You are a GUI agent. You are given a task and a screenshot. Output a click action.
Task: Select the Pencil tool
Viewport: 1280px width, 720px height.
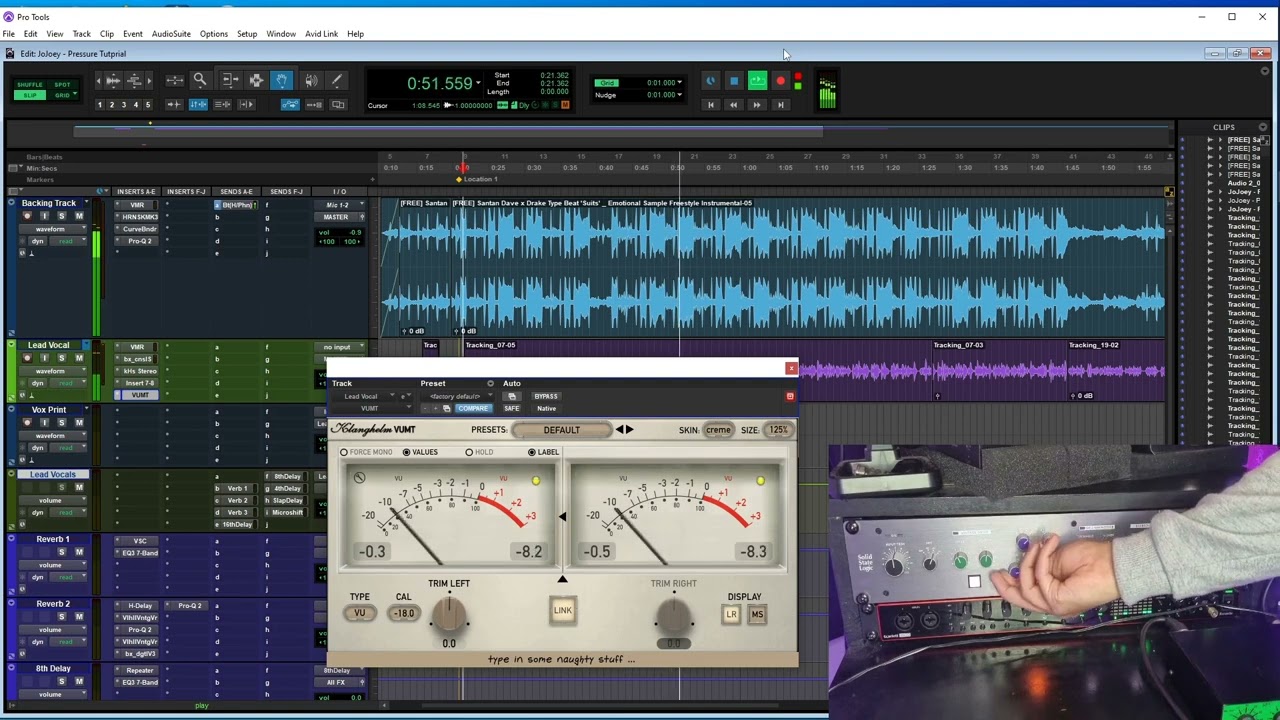(336, 81)
